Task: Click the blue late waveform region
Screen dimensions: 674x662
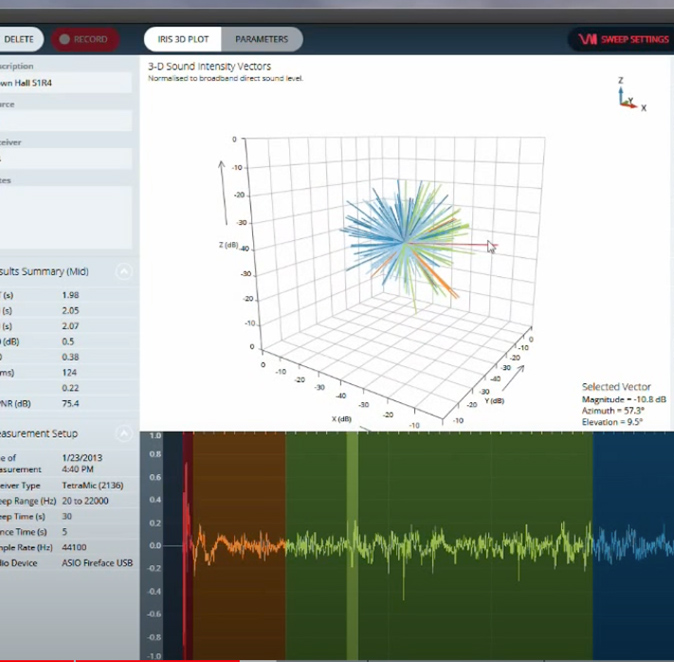Action: 632,545
